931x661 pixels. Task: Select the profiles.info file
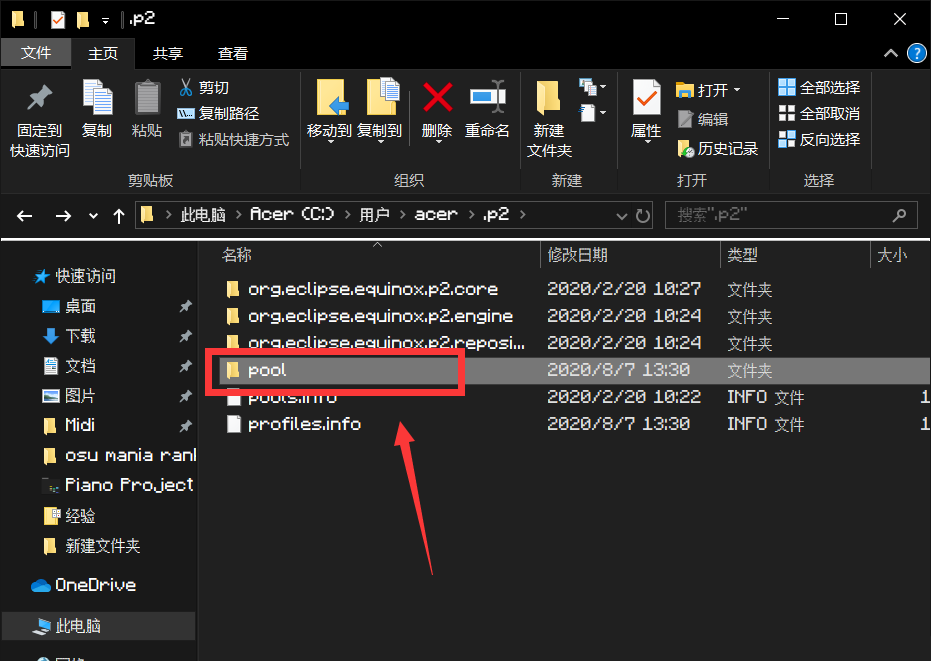pos(304,424)
